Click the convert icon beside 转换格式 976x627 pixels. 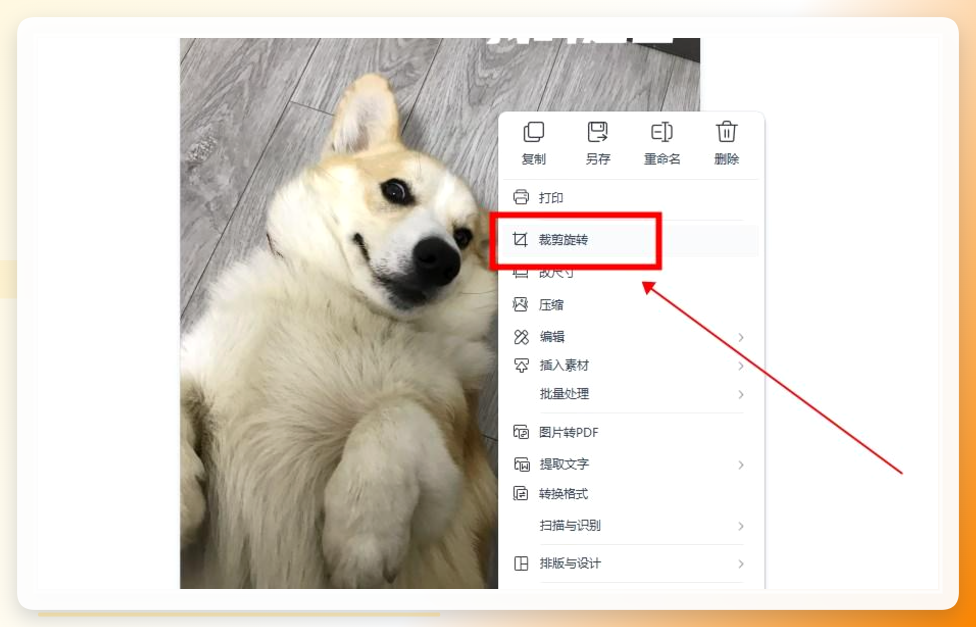click(x=520, y=494)
